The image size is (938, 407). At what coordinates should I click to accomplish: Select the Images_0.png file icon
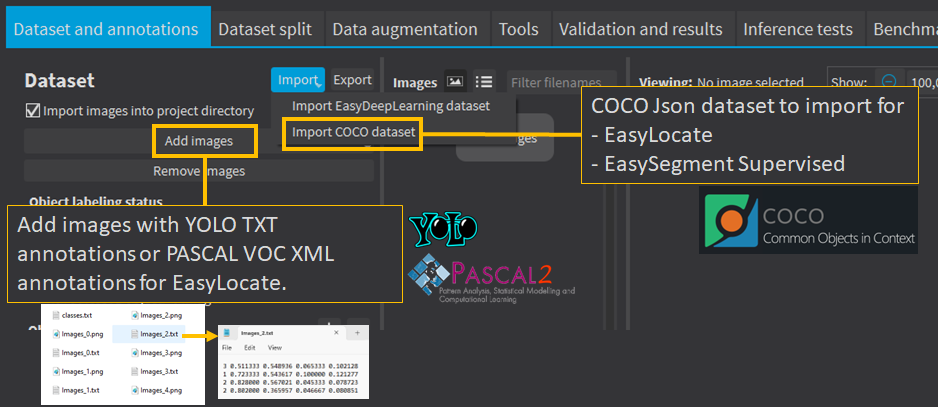[x=56, y=334]
